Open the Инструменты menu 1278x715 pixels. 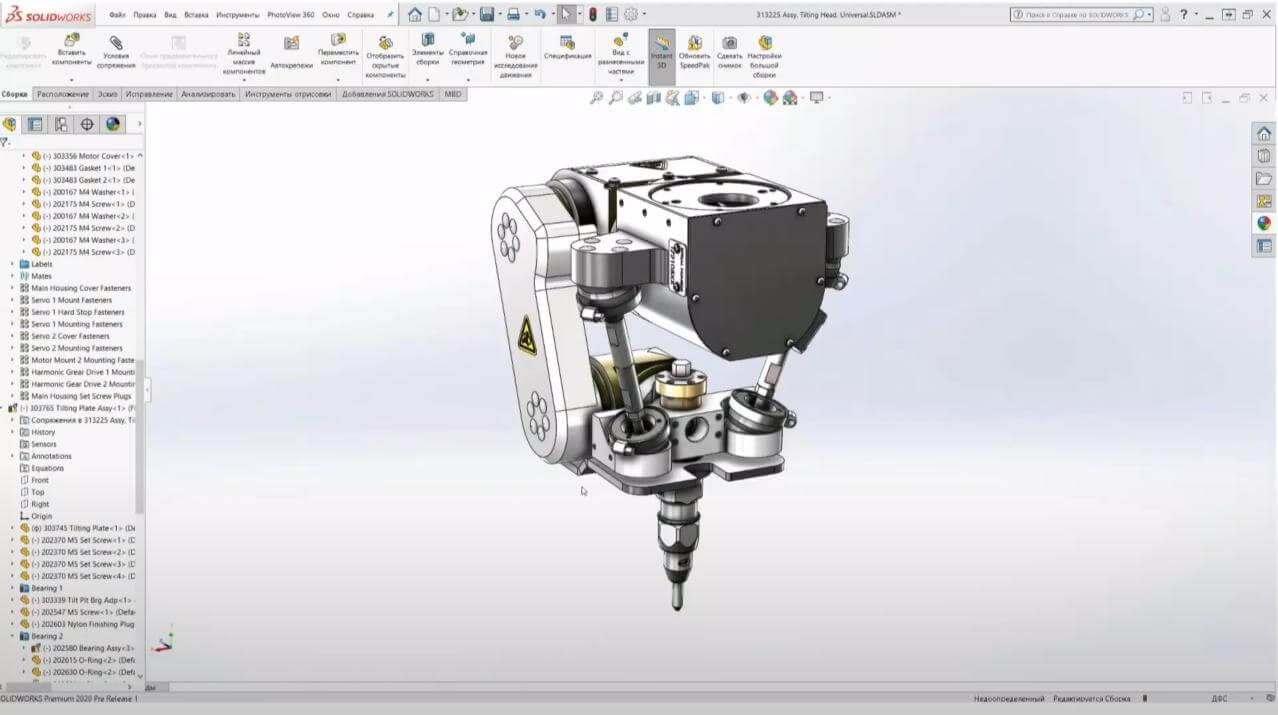pos(236,15)
